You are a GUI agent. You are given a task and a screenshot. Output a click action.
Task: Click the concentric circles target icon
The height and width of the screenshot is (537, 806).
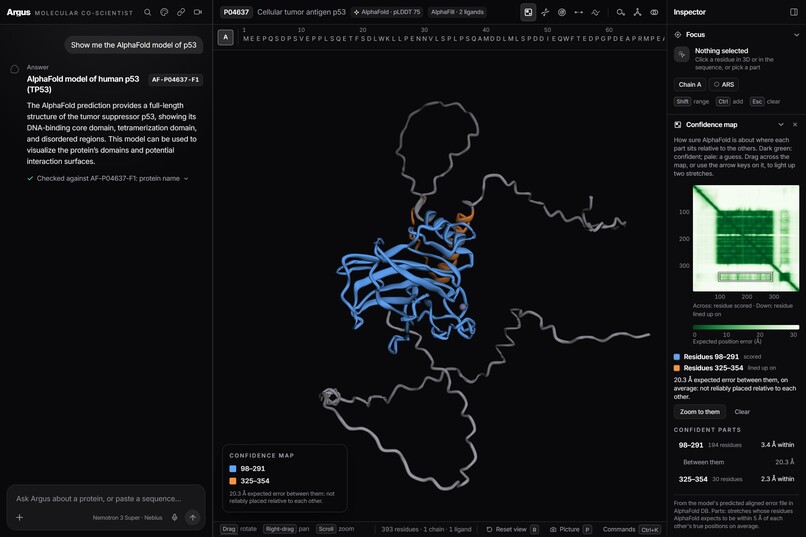[x=562, y=12]
